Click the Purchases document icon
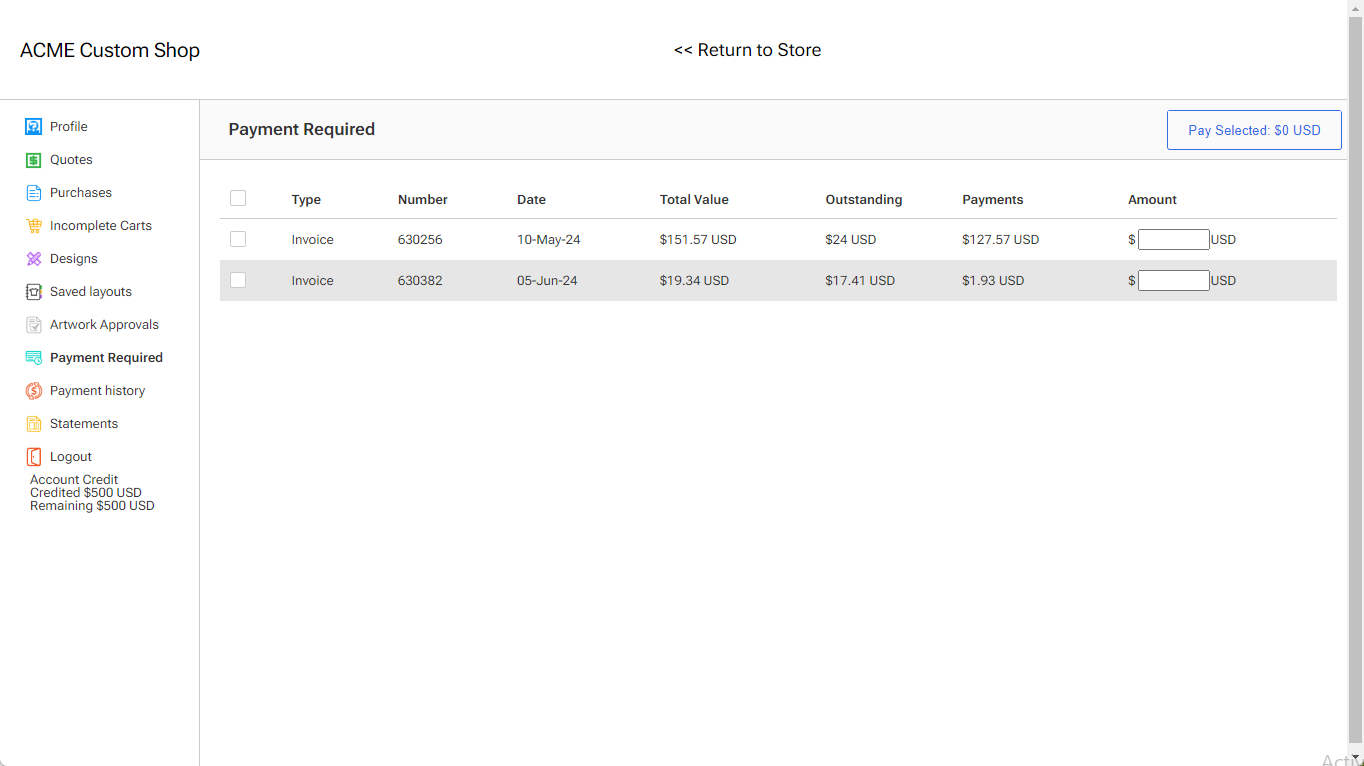 33,193
